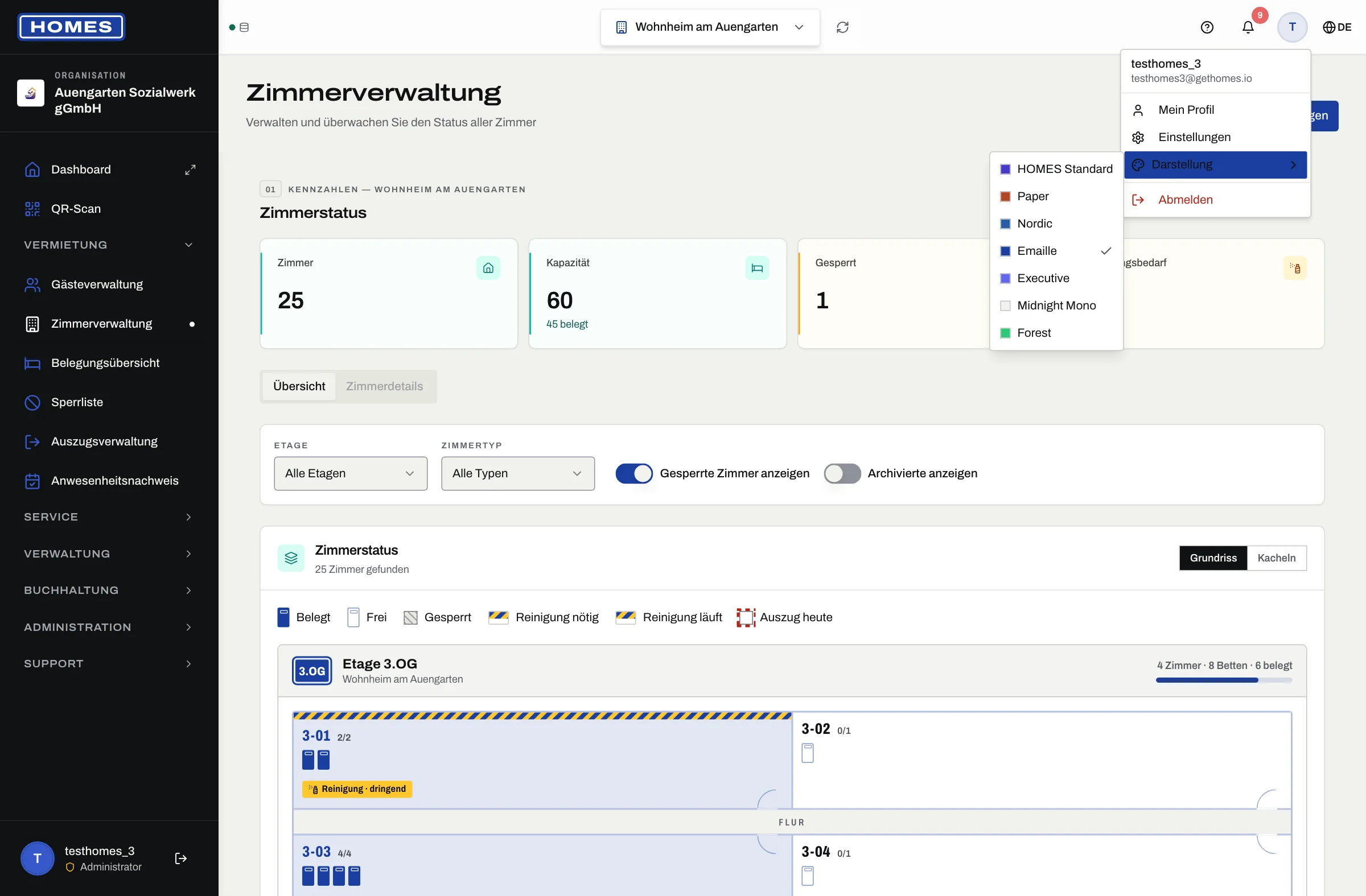
Task: Open Mein Profil menu entry
Action: click(1215, 110)
